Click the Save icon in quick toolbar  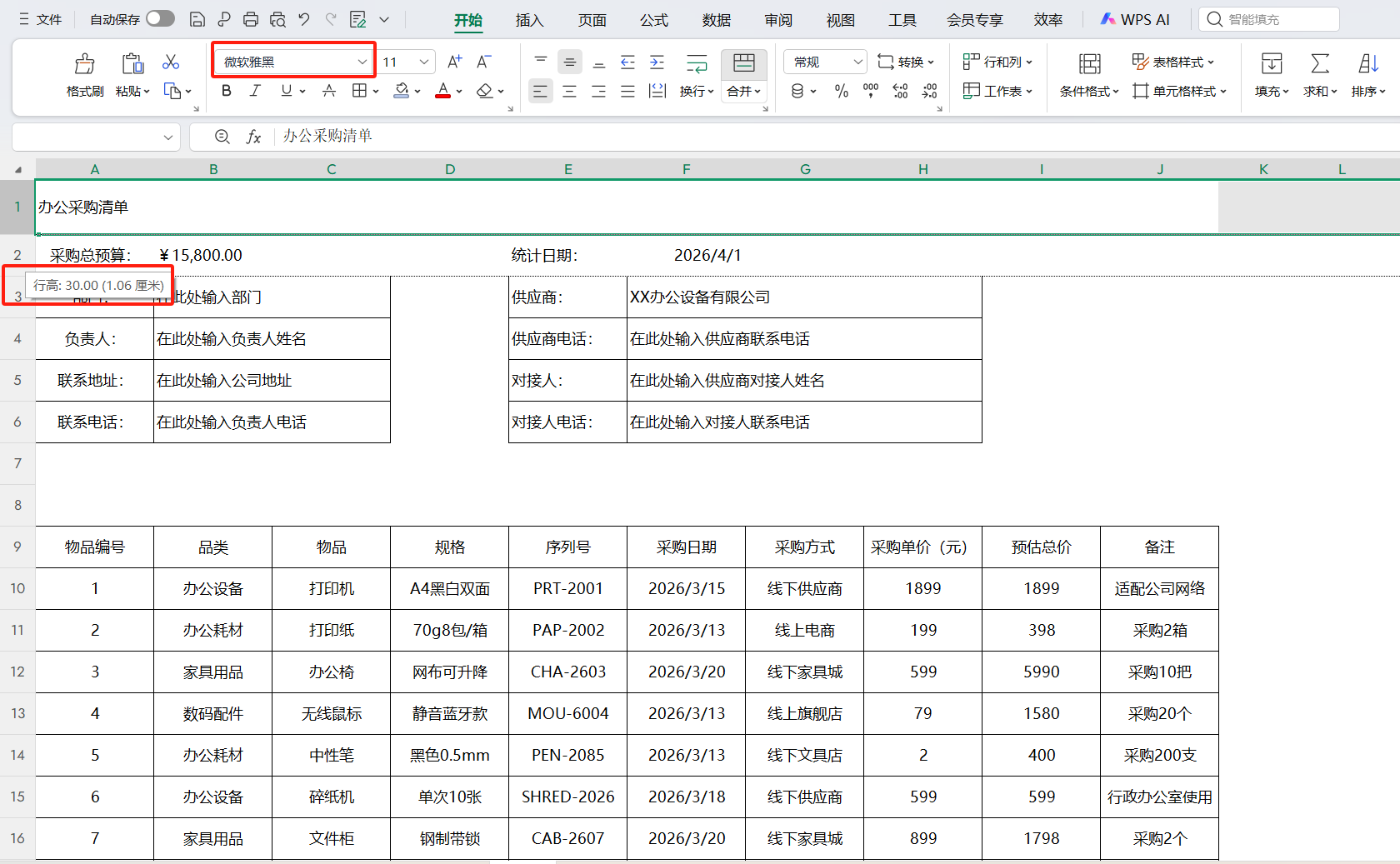(x=197, y=19)
